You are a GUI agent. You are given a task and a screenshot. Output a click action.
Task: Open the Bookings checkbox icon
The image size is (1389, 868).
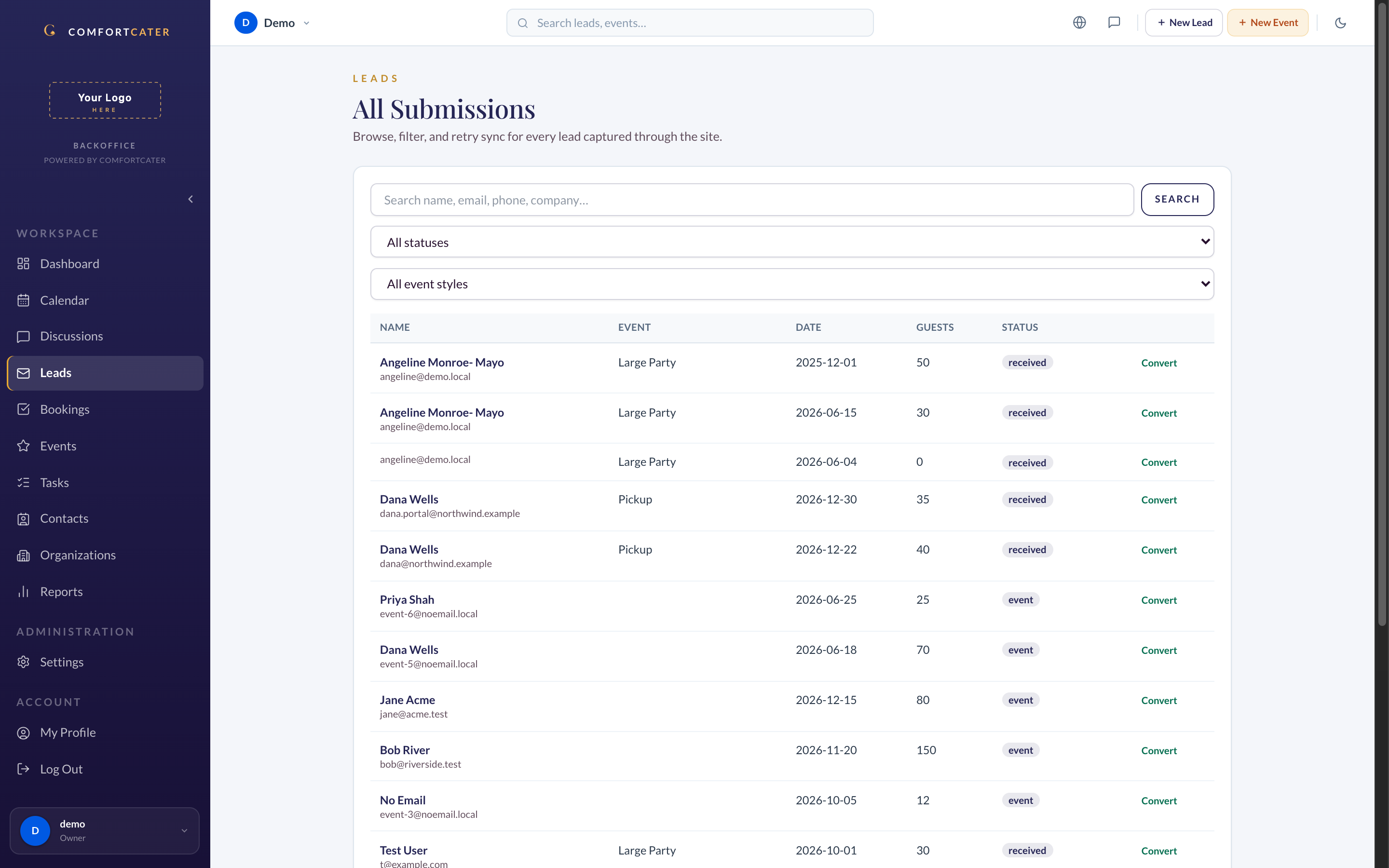coord(23,409)
